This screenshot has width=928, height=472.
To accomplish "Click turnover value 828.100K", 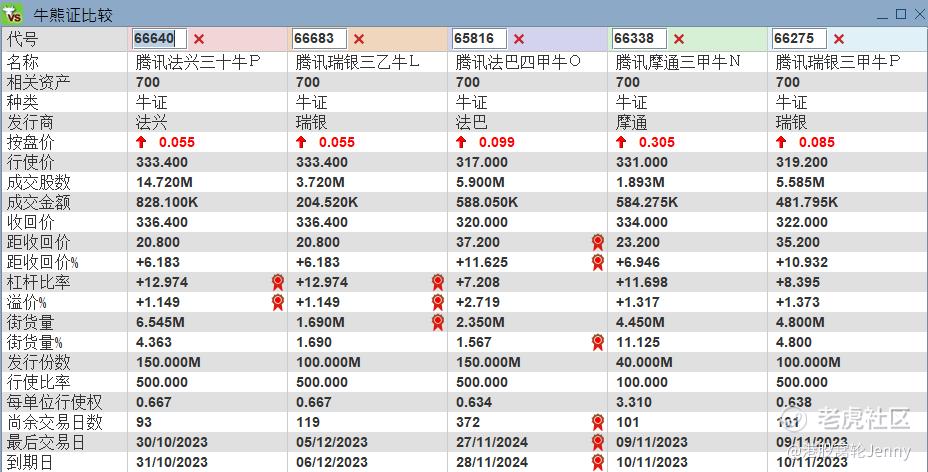I will (x=167, y=202).
